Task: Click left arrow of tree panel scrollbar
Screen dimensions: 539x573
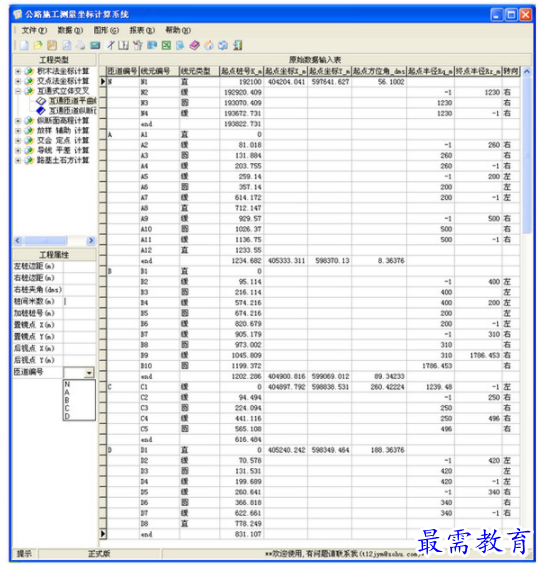Action: (x=18, y=240)
